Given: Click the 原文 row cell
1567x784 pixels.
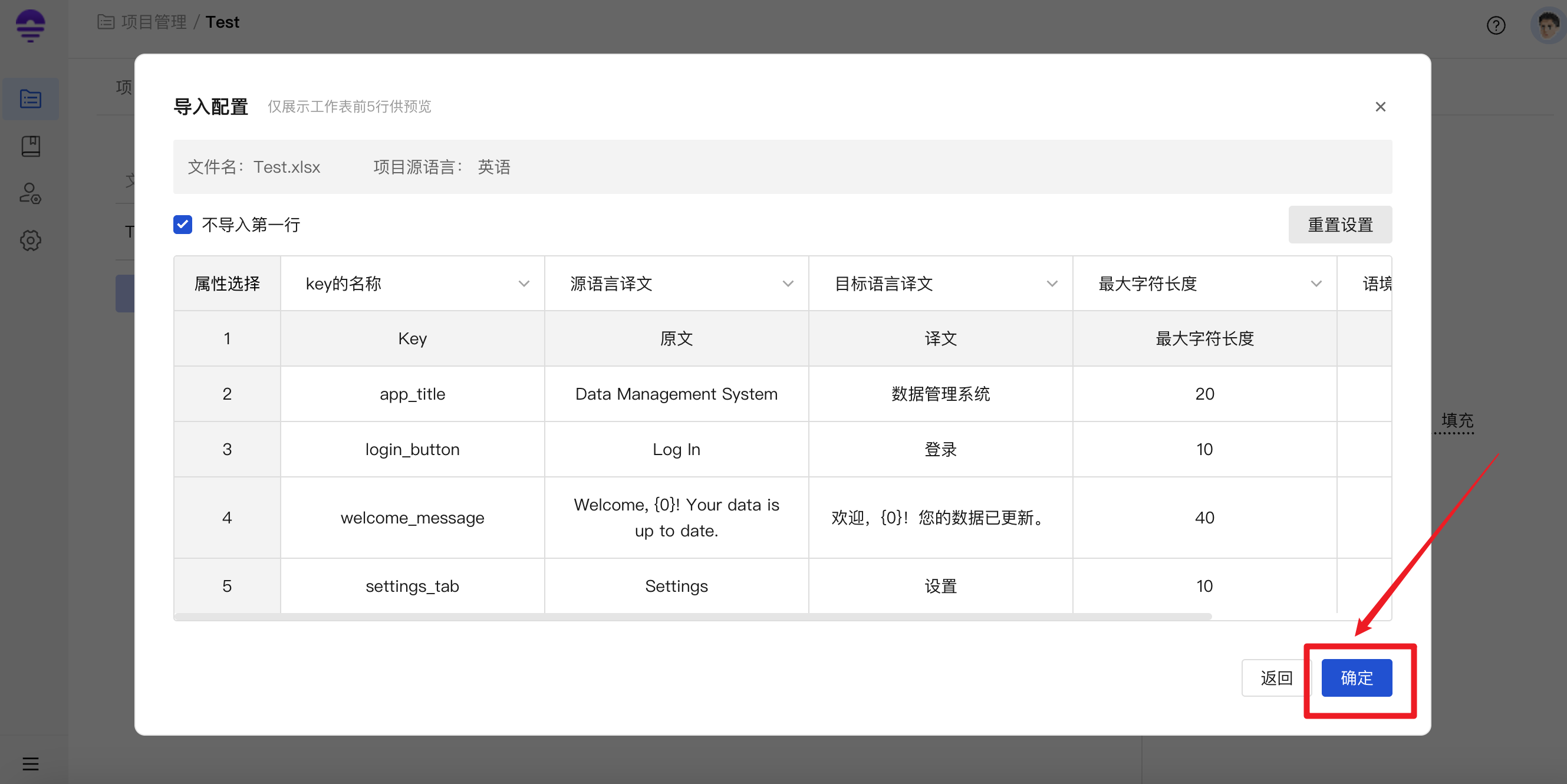Looking at the screenshot, I should click(x=676, y=338).
